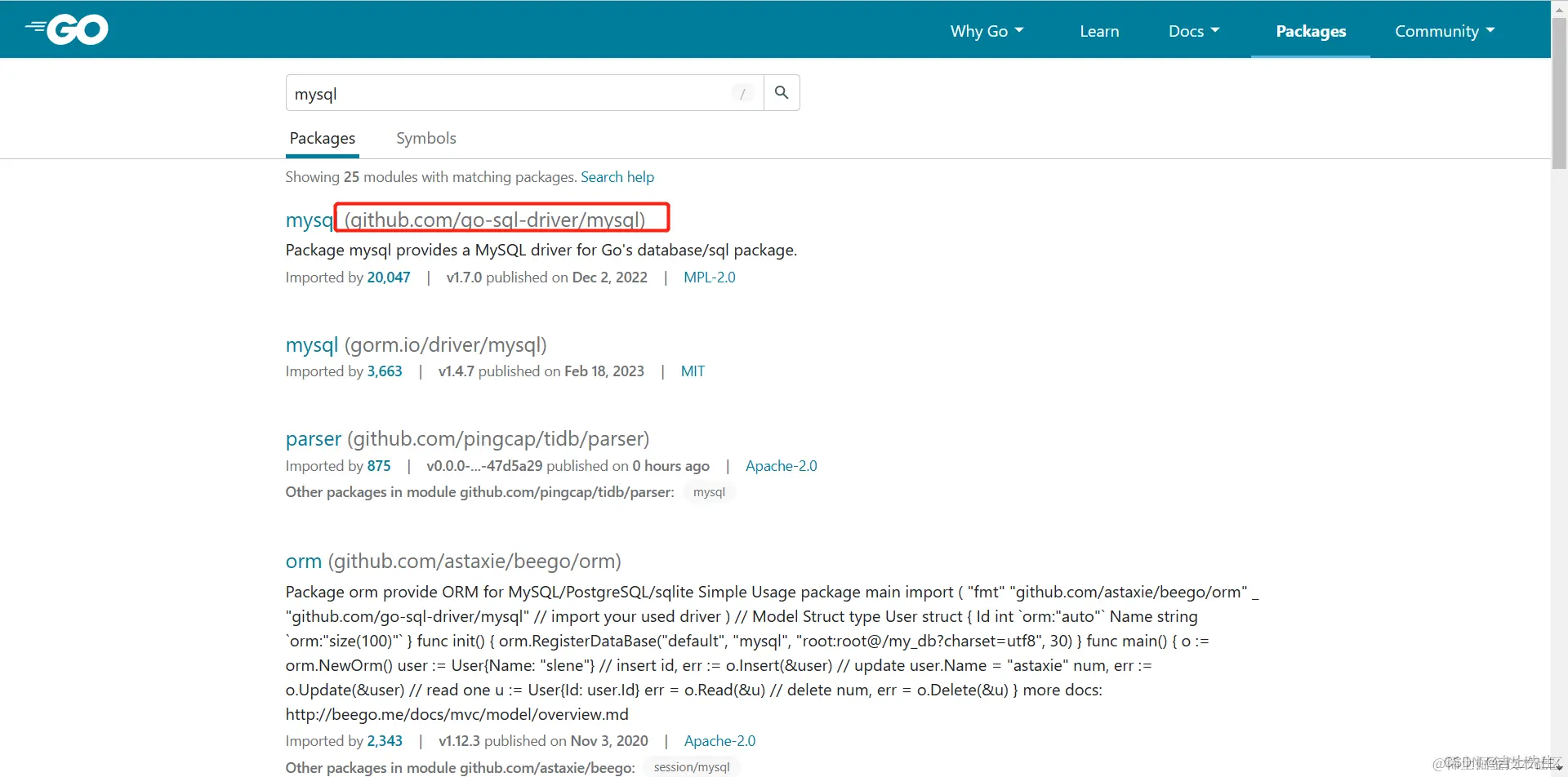Open the Why Go dropdown menu
Image resolution: width=1568 pixels, height=777 pixels.
click(x=987, y=31)
